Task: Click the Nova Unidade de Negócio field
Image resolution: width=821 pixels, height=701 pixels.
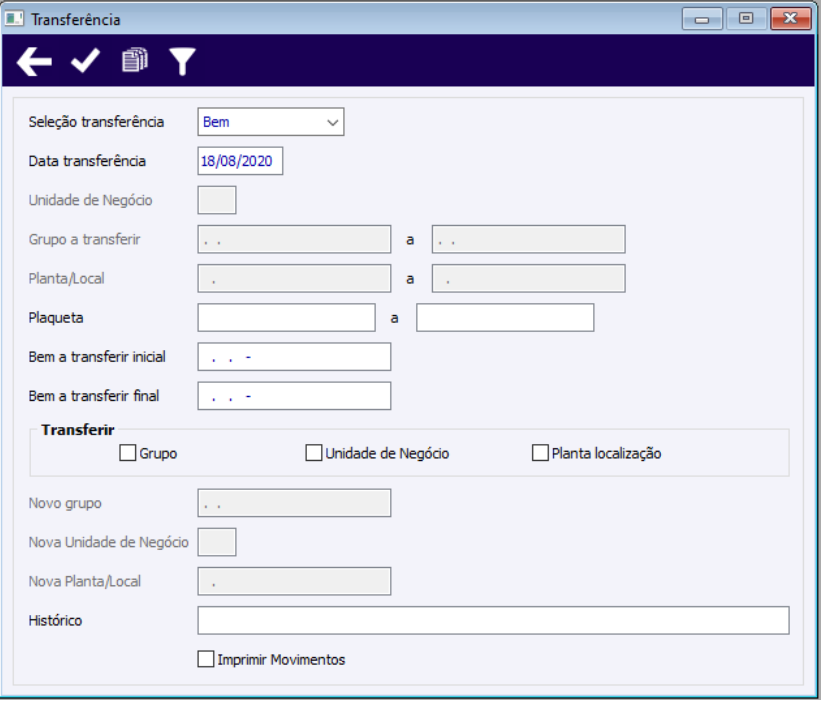Action: [217, 542]
